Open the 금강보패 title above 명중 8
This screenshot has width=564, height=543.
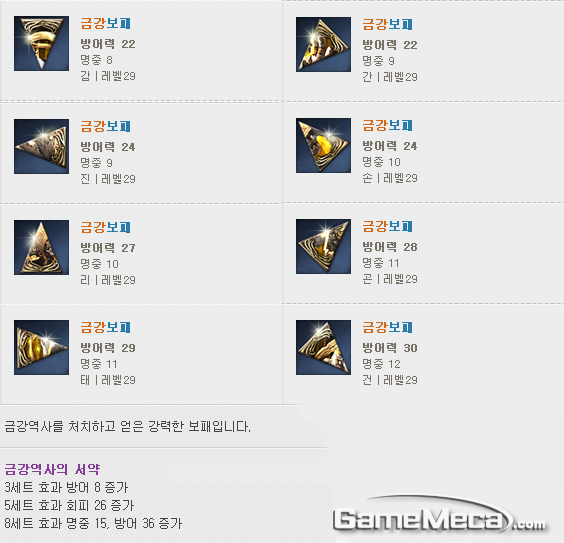105,23
